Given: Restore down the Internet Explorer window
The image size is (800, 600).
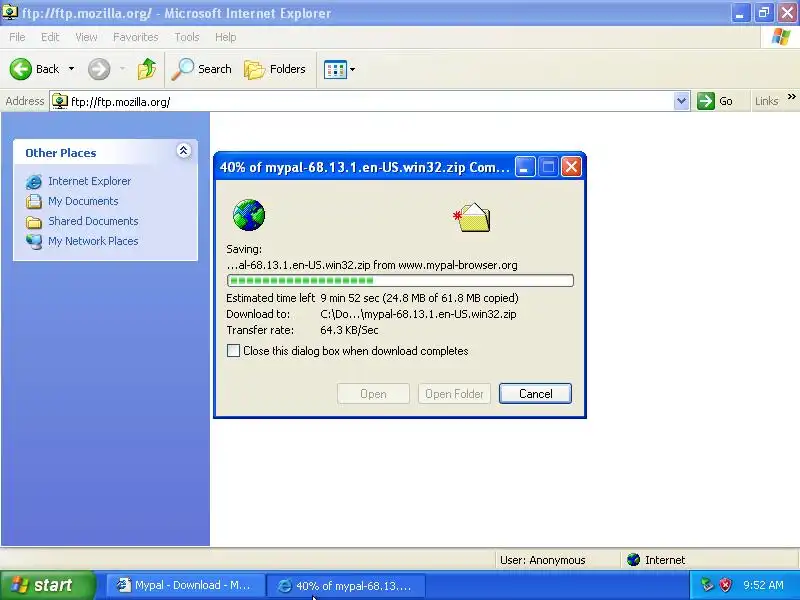Looking at the screenshot, I should click(763, 13).
